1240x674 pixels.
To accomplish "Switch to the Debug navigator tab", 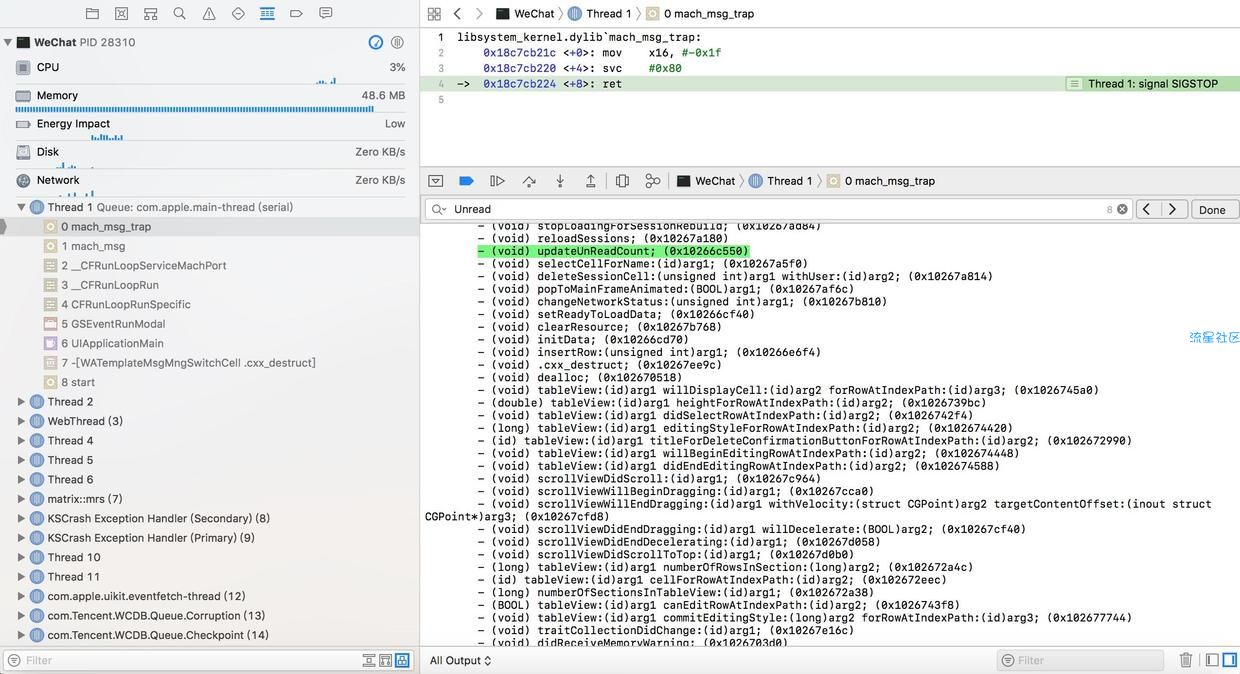I will (267, 14).
